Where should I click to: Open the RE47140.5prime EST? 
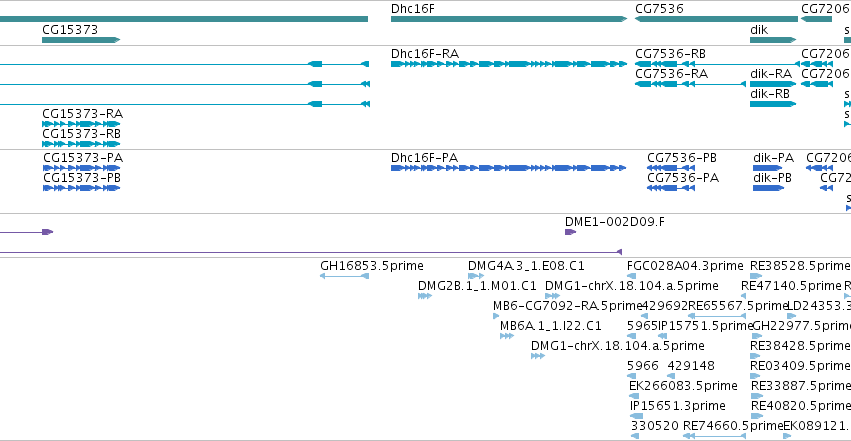click(x=744, y=296)
